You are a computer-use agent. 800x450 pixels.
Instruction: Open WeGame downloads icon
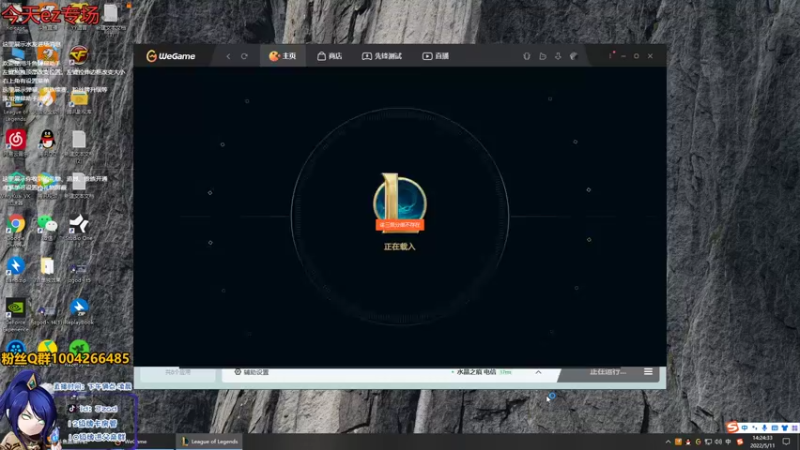[x=558, y=56]
